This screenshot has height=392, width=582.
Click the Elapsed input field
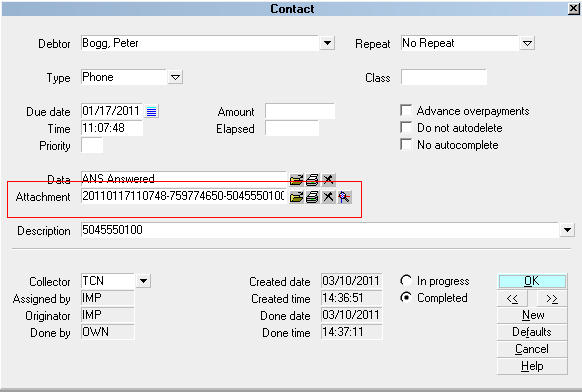click(292, 128)
